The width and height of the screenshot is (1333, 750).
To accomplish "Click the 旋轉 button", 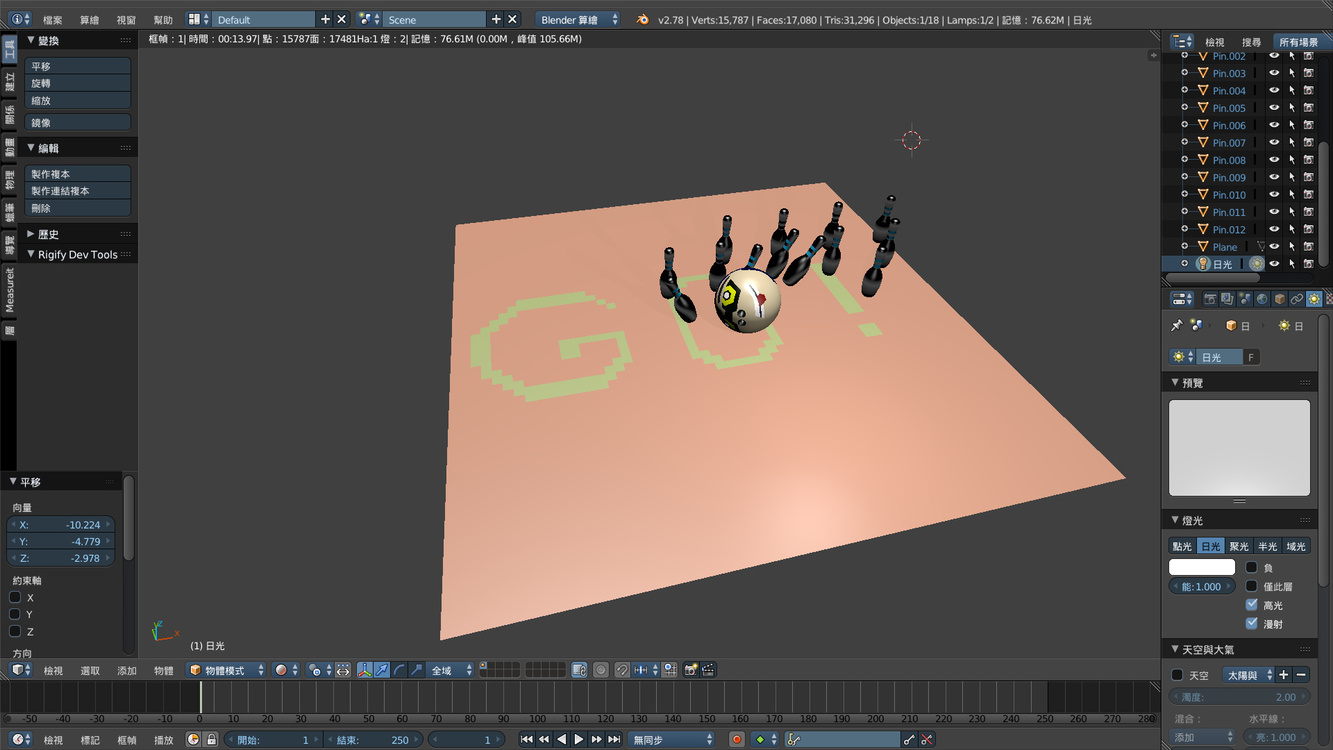I will pos(78,83).
